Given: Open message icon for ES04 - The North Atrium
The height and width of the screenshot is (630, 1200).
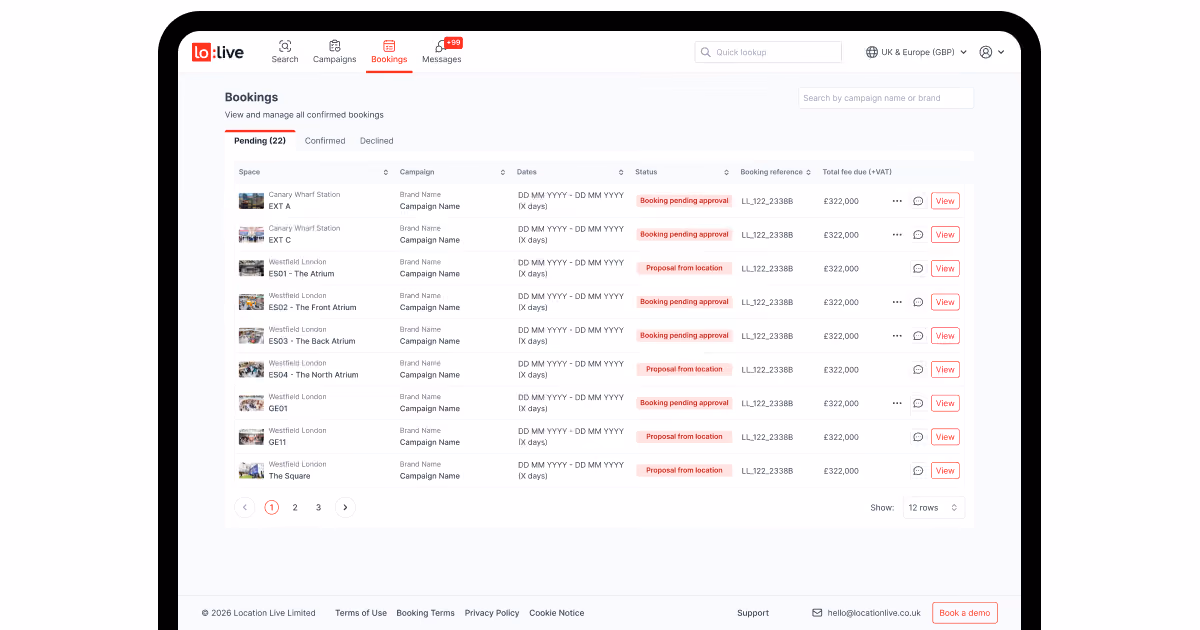Looking at the screenshot, I should tap(918, 369).
